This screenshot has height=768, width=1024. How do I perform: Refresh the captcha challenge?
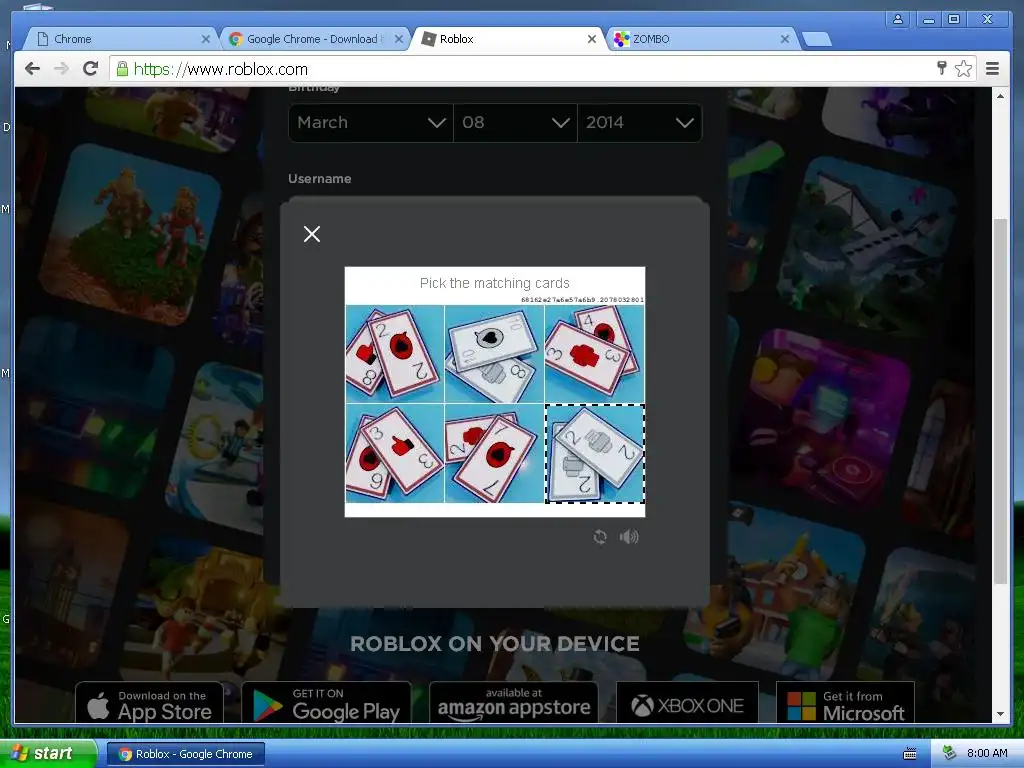tap(600, 537)
